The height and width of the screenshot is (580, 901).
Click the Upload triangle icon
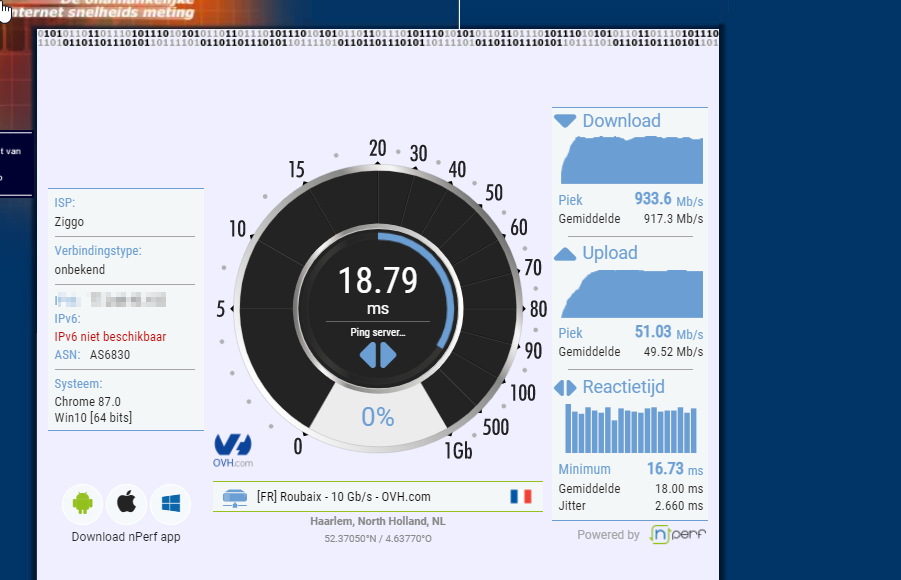[x=565, y=254]
